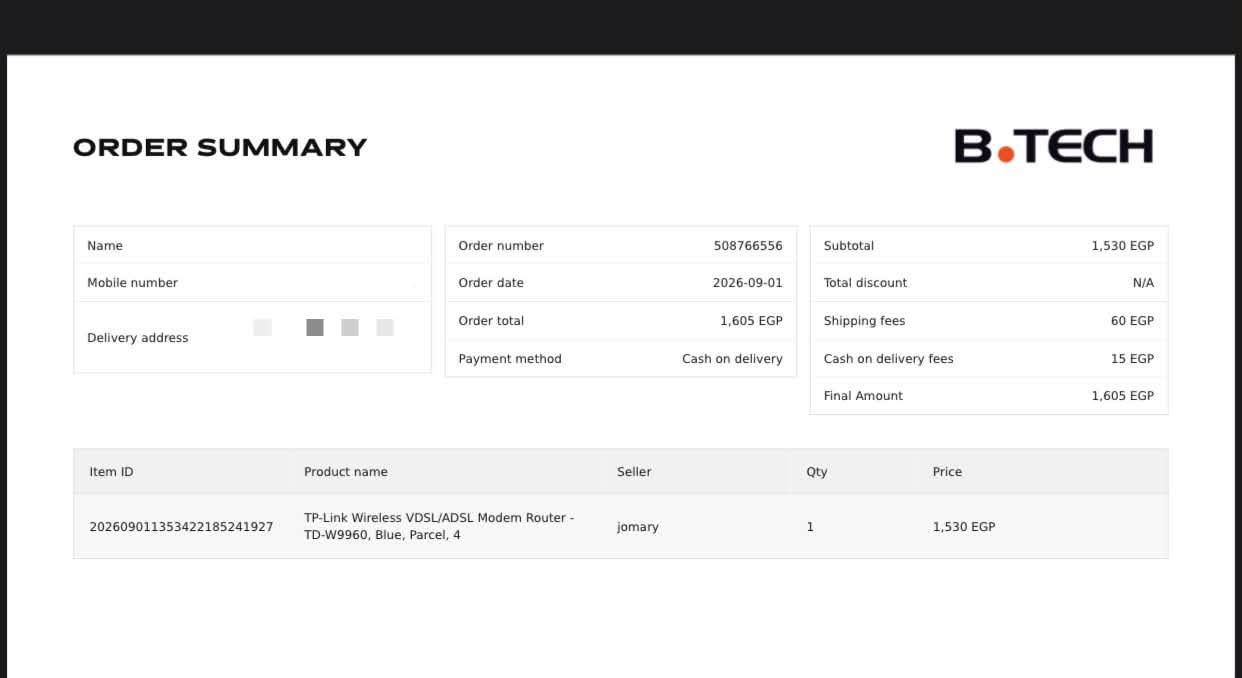Select the Item ID column header
1242x678 pixels.
111,472
